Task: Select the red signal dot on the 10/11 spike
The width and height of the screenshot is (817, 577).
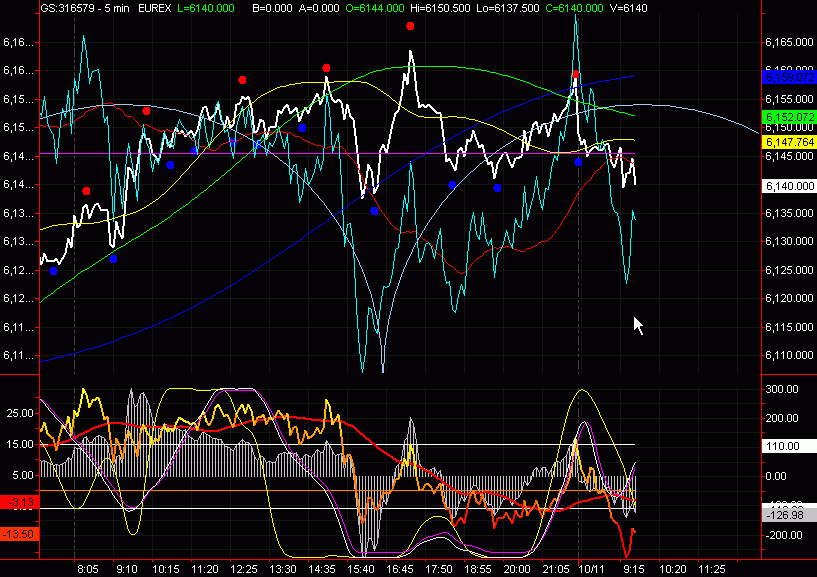Action: coord(575,74)
